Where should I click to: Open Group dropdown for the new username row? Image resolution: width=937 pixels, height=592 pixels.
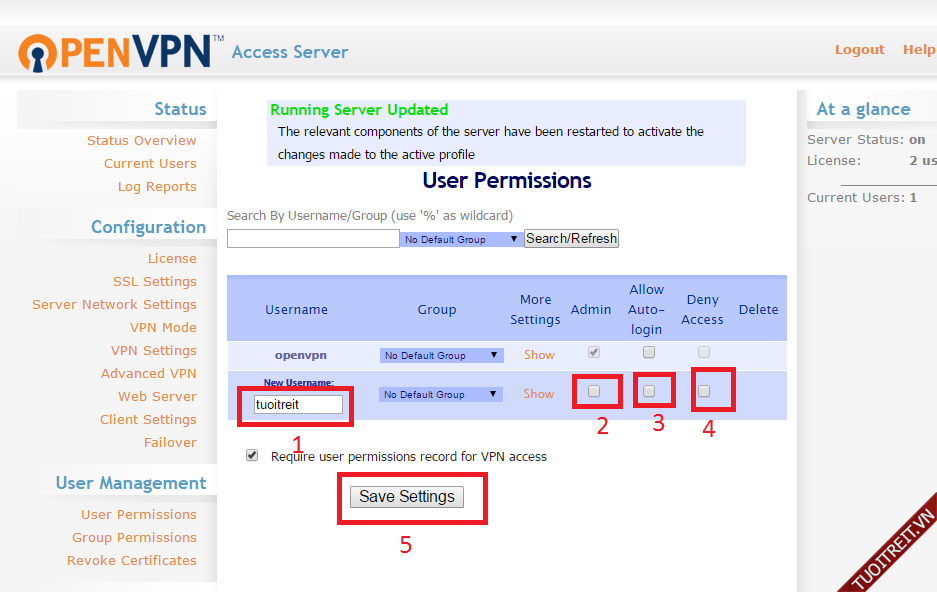[x=441, y=394]
